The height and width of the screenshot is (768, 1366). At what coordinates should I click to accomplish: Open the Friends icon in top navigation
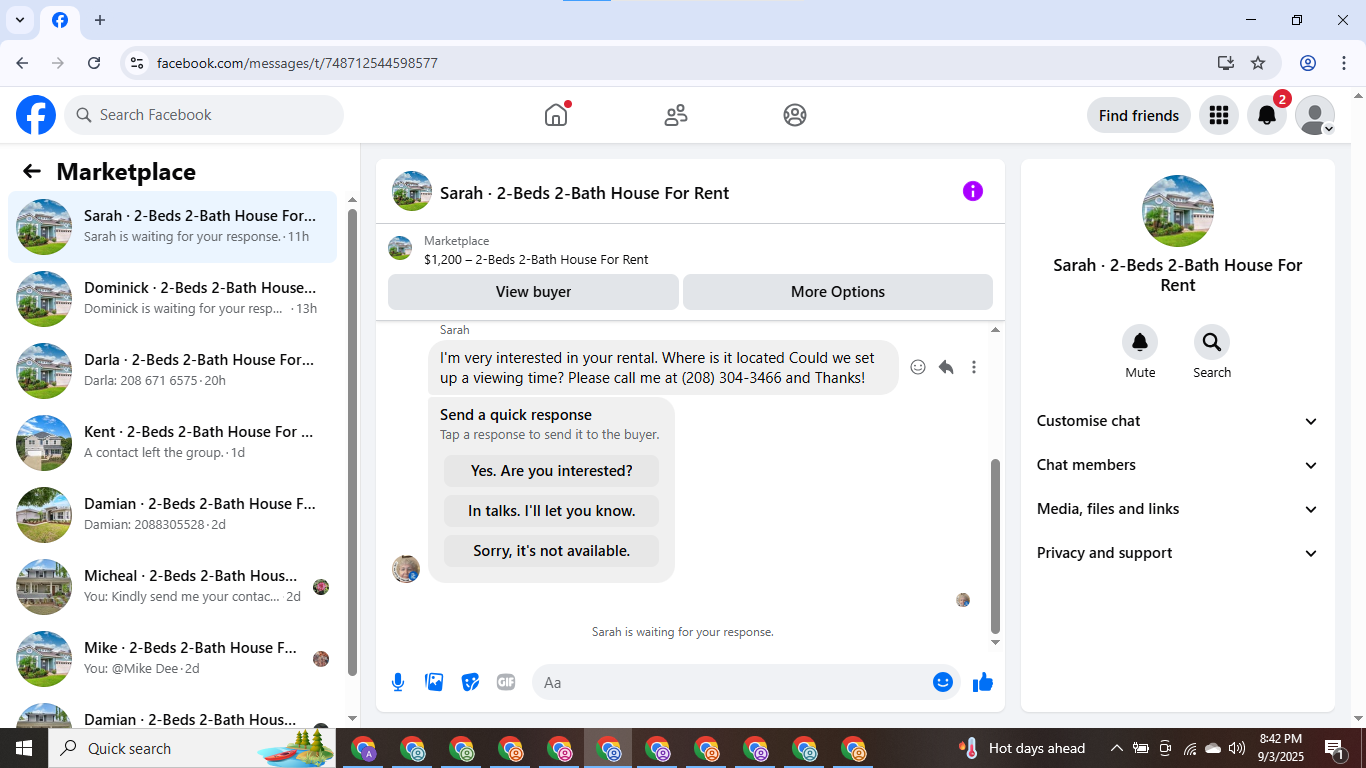click(676, 115)
